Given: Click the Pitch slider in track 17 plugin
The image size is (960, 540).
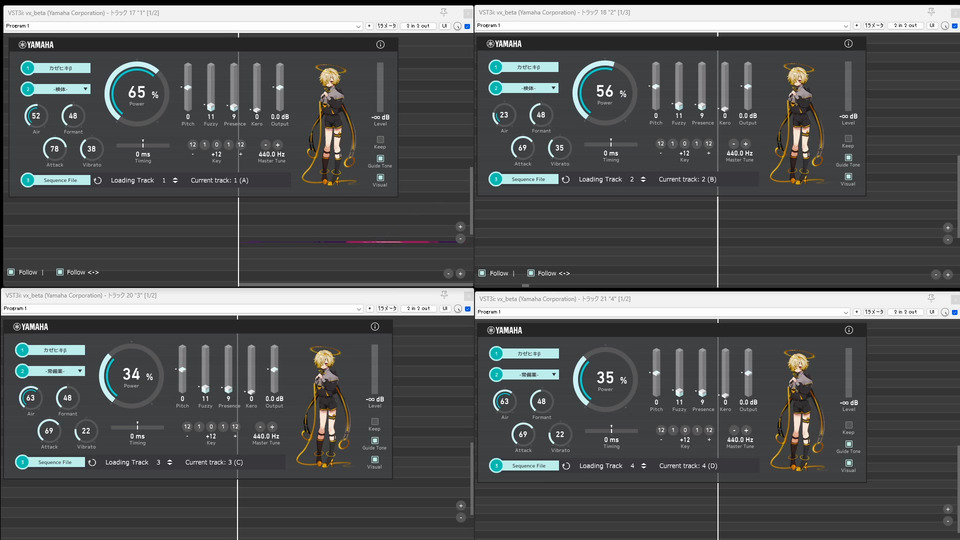Looking at the screenshot, I should pyautogui.click(x=188, y=88).
